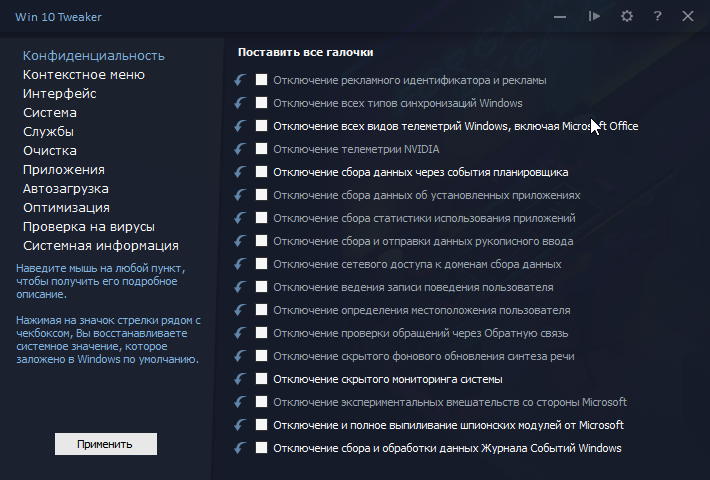The height and width of the screenshot is (480, 710).
Task: Open the Система section
Action: [50, 113]
